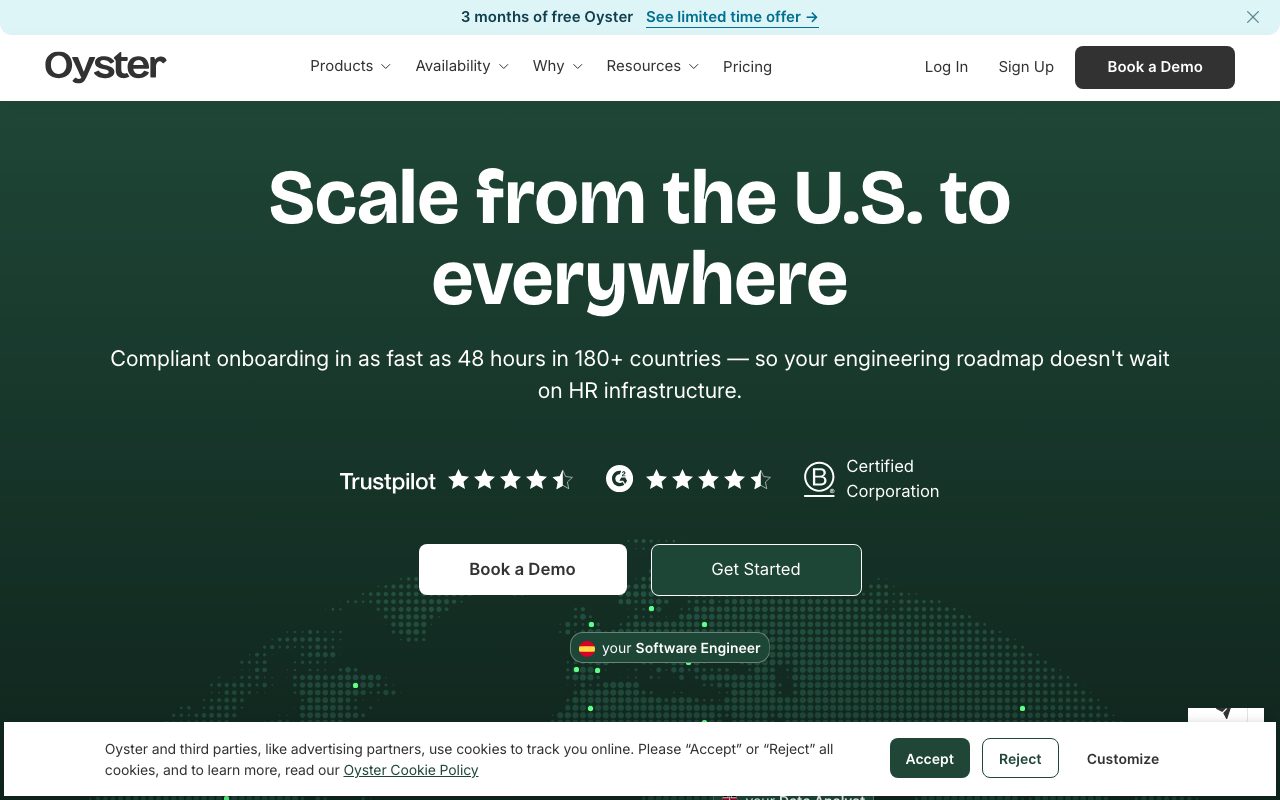
Task: Click the G2 star rating
Action: click(x=709, y=480)
